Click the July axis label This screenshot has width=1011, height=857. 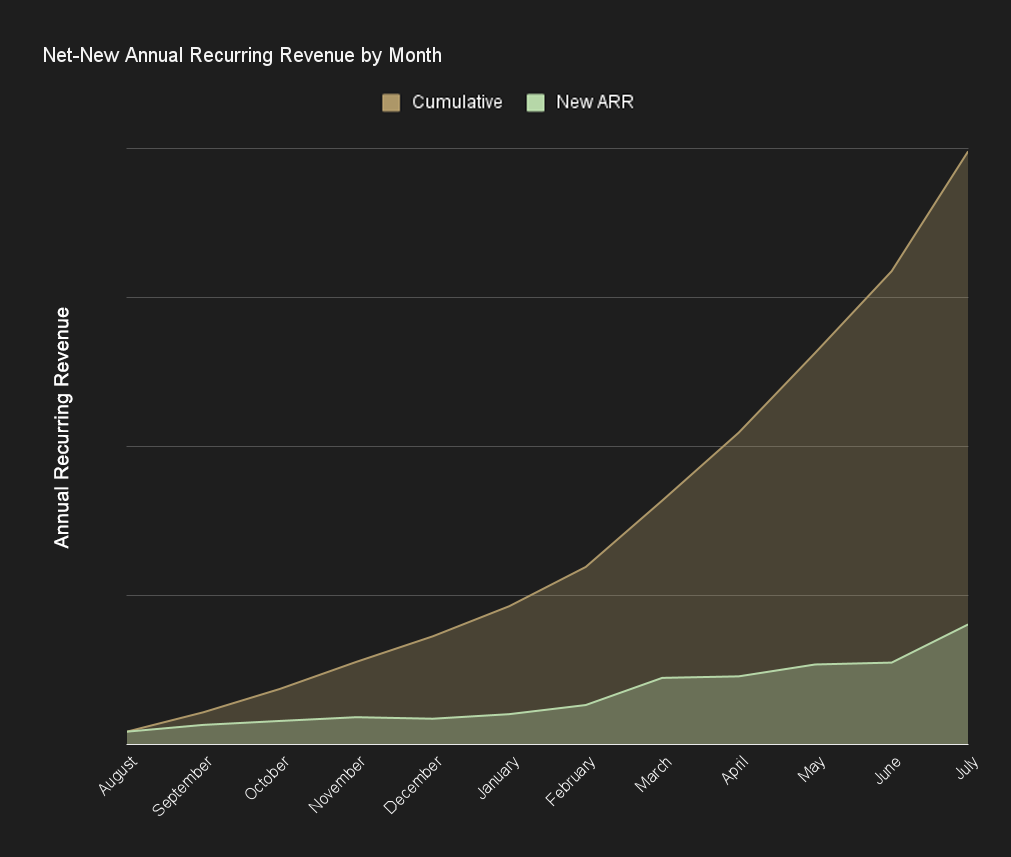coord(967,767)
